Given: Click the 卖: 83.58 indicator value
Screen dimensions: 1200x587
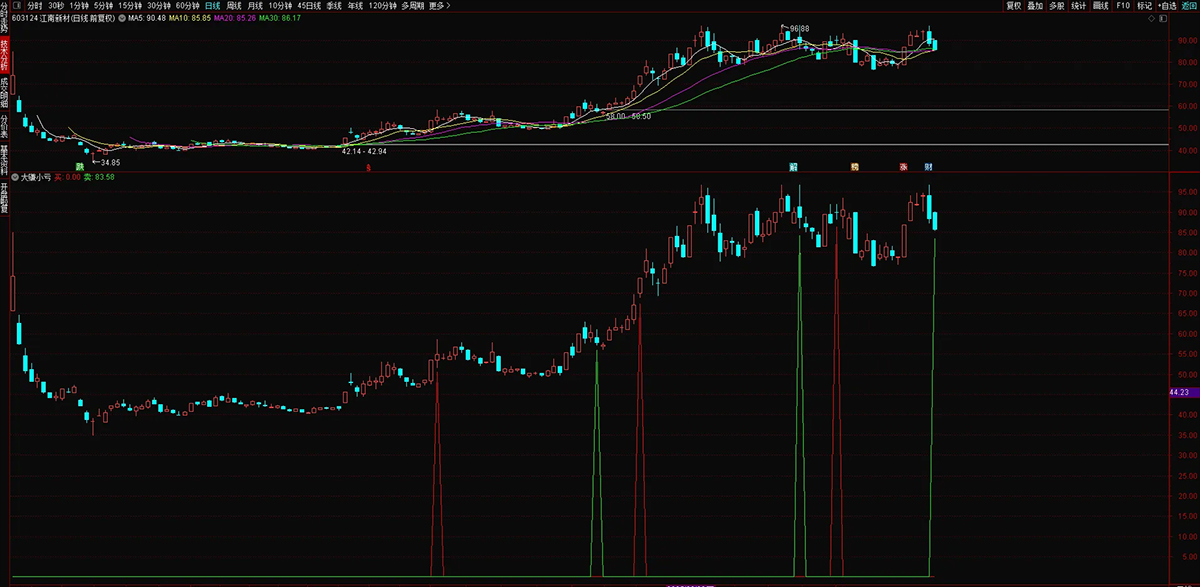Looking at the screenshot, I should point(100,177).
